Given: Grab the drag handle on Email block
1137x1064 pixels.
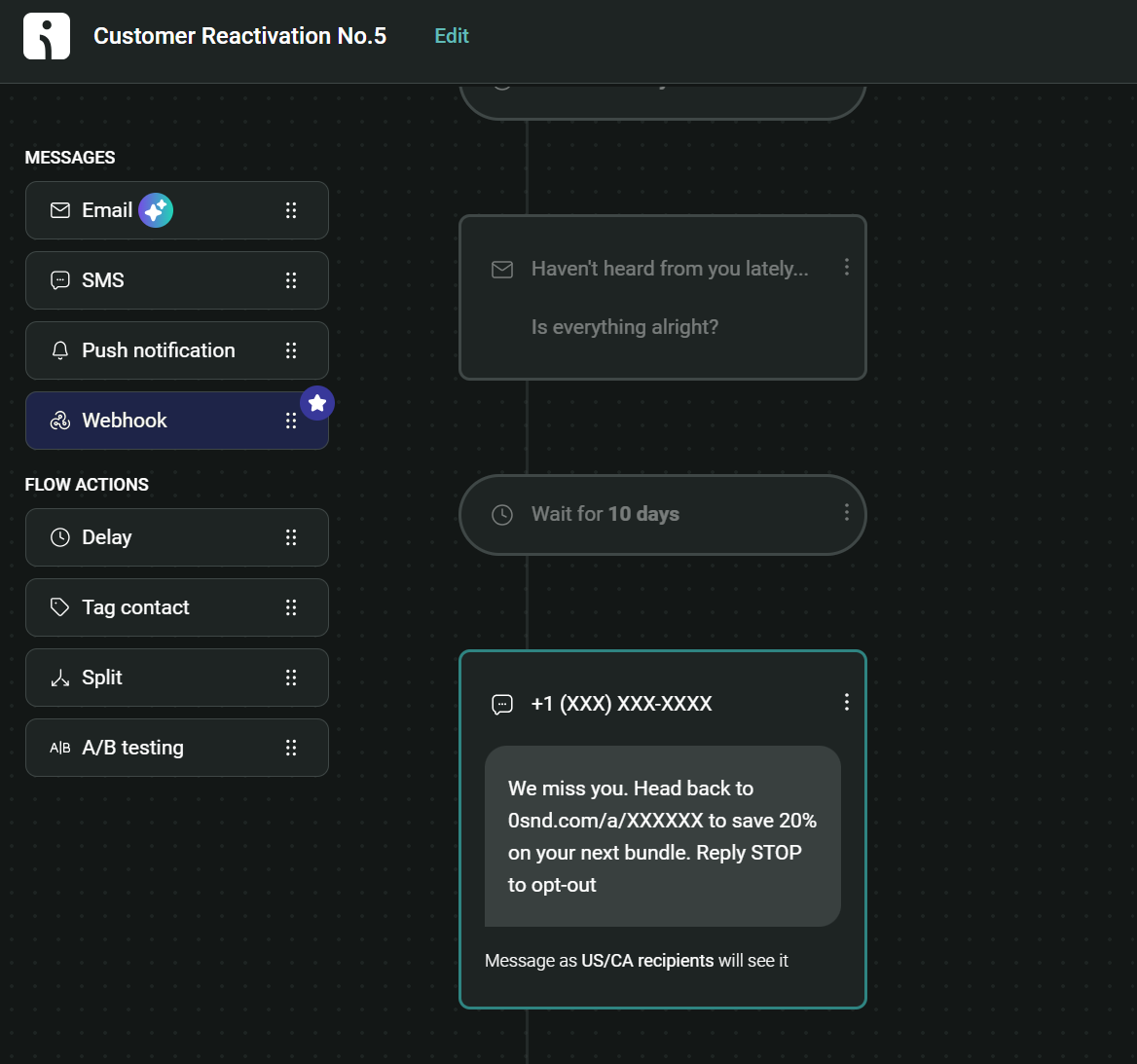Looking at the screenshot, I should coord(291,210).
